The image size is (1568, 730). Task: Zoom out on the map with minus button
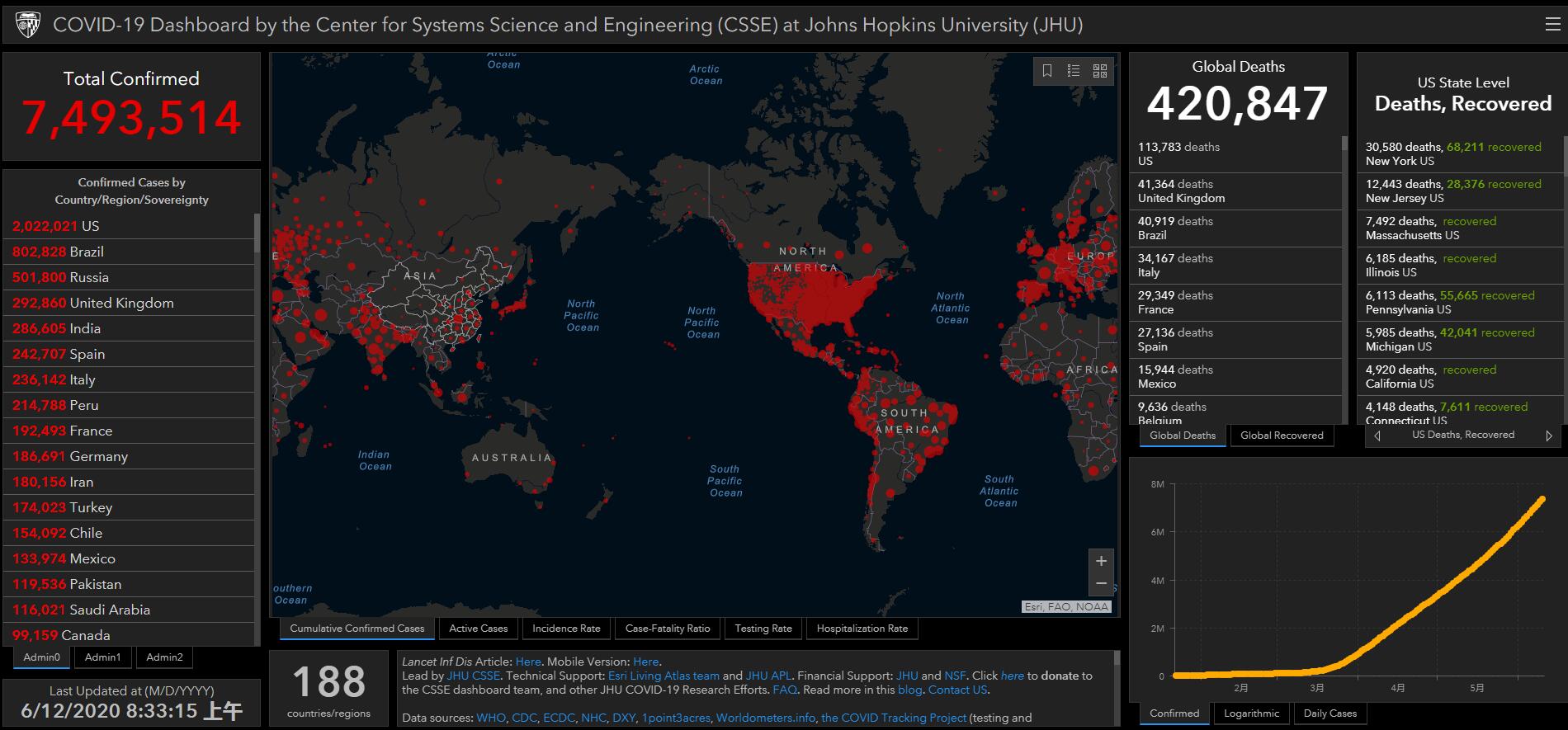point(1101,583)
